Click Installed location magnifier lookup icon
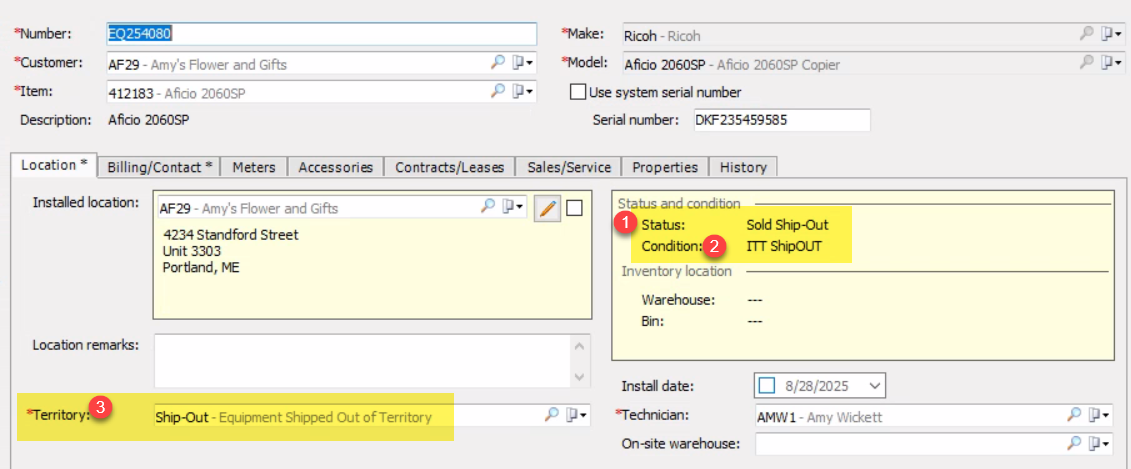The width and height of the screenshot is (1131, 469). [488, 206]
